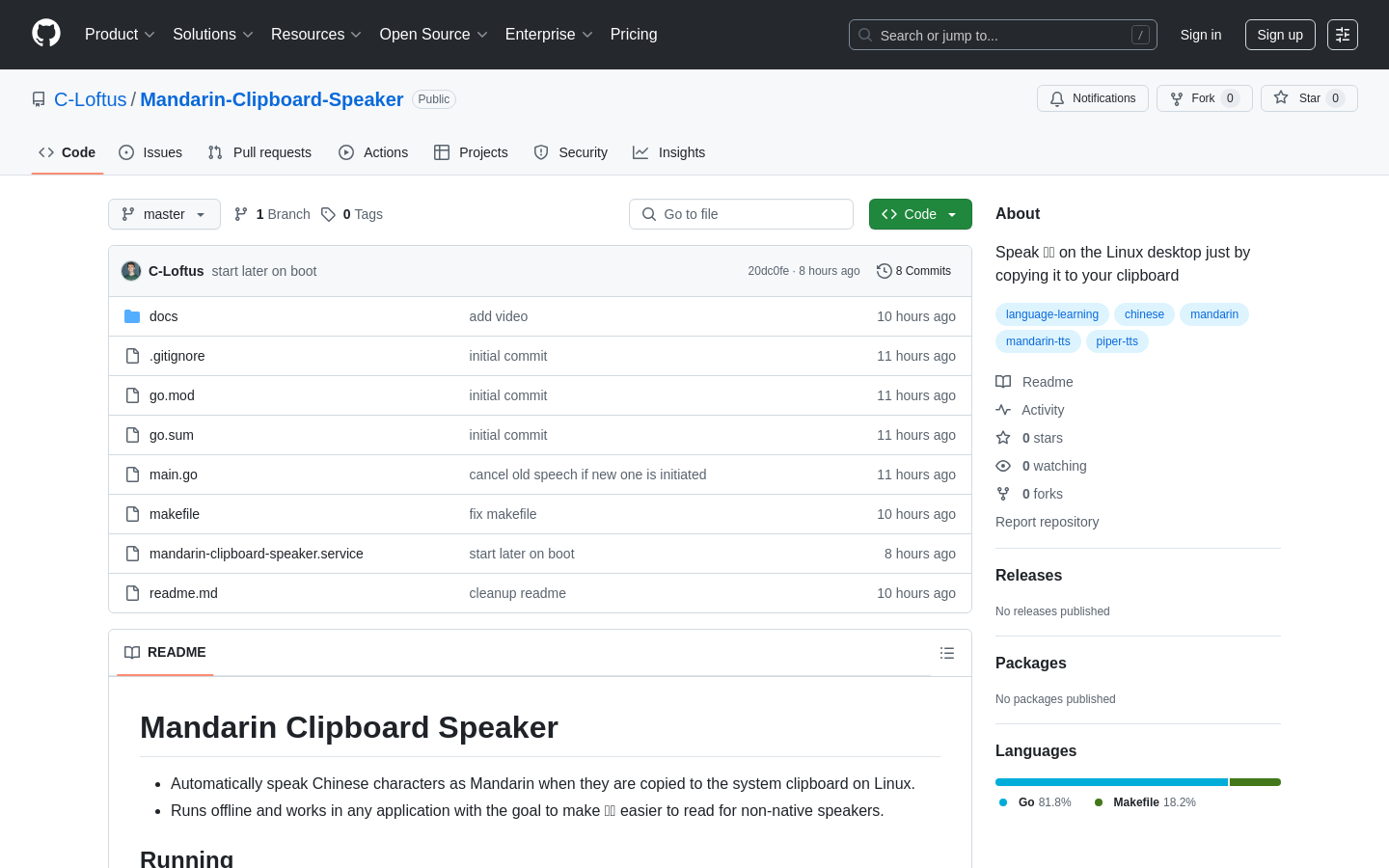Switch to the Projects tab
Image resolution: width=1389 pixels, height=868 pixels.
471,152
